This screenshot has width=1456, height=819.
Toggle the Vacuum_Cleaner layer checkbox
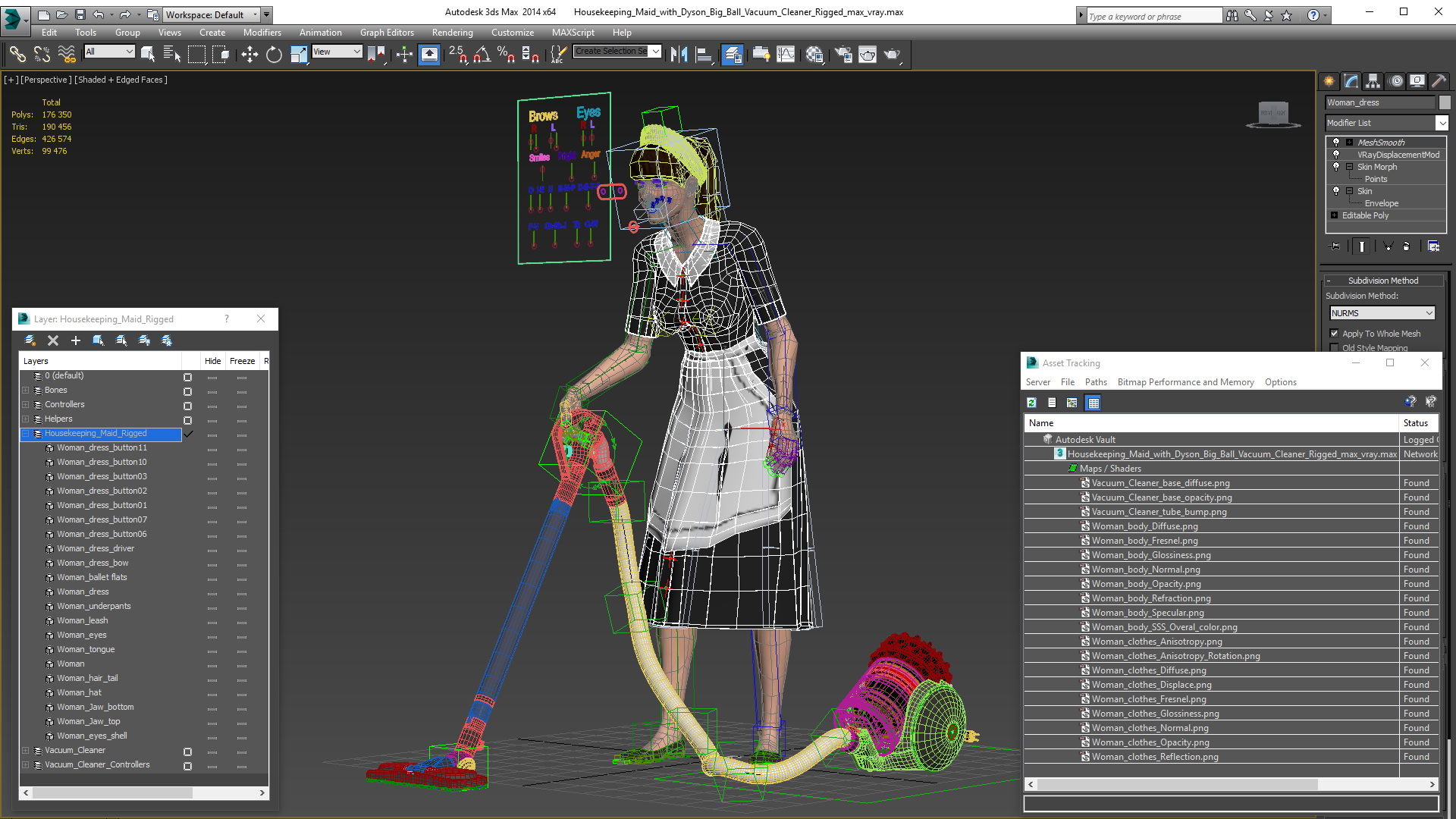click(187, 752)
